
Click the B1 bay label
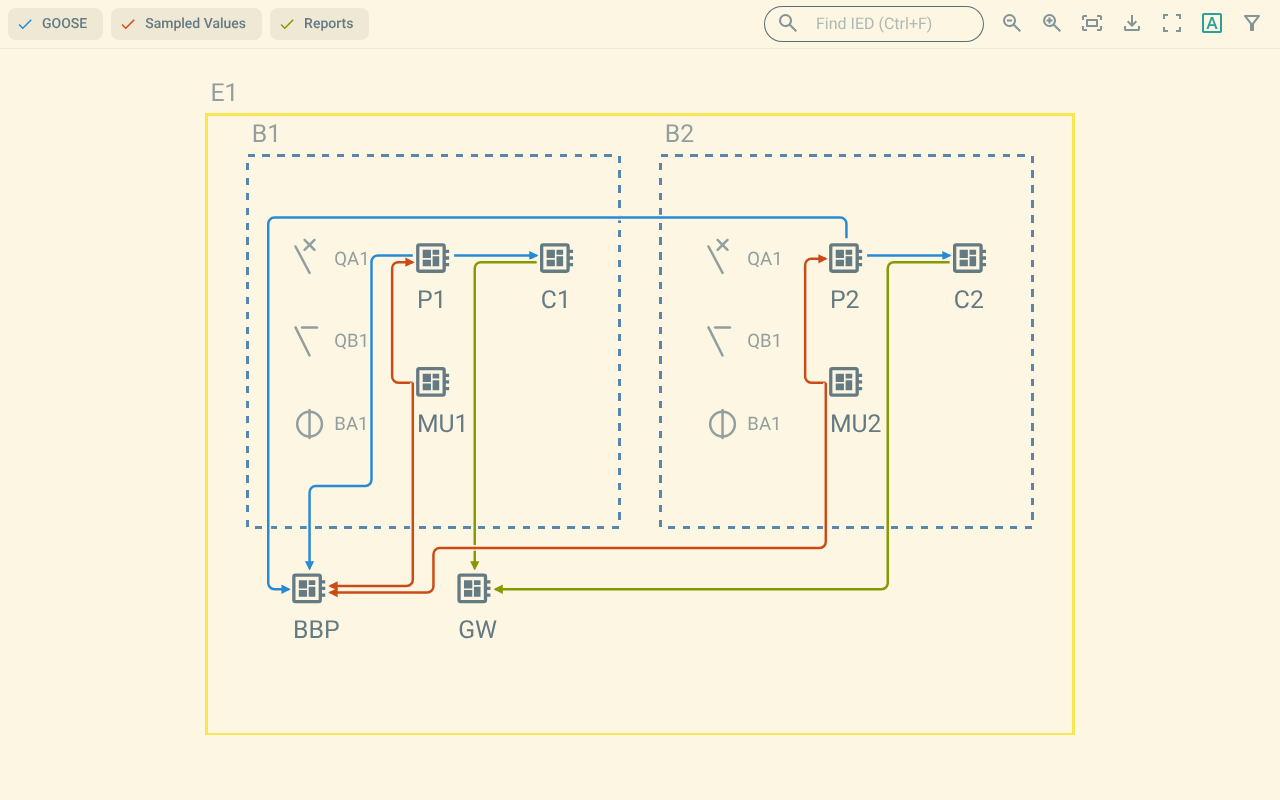coord(266,134)
